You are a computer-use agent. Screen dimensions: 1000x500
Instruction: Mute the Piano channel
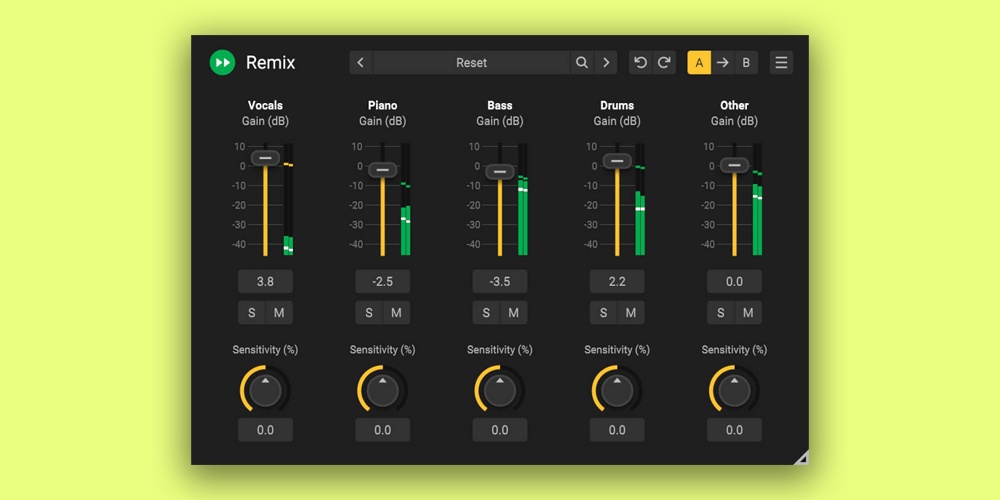point(396,313)
